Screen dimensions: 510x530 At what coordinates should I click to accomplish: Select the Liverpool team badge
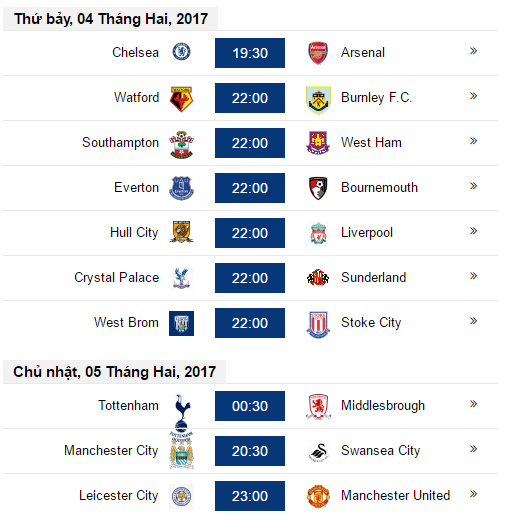[318, 233]
